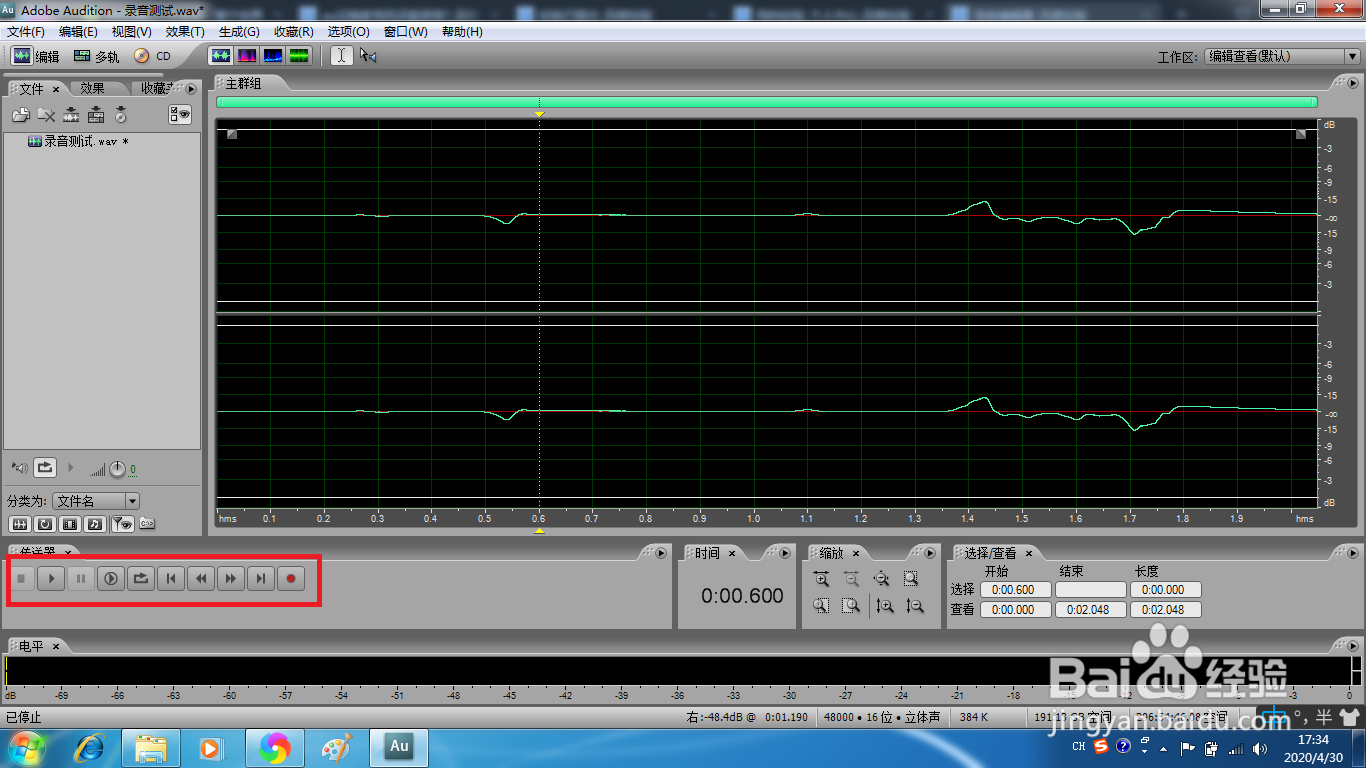Toggle the filter eye button

(122, 523)
